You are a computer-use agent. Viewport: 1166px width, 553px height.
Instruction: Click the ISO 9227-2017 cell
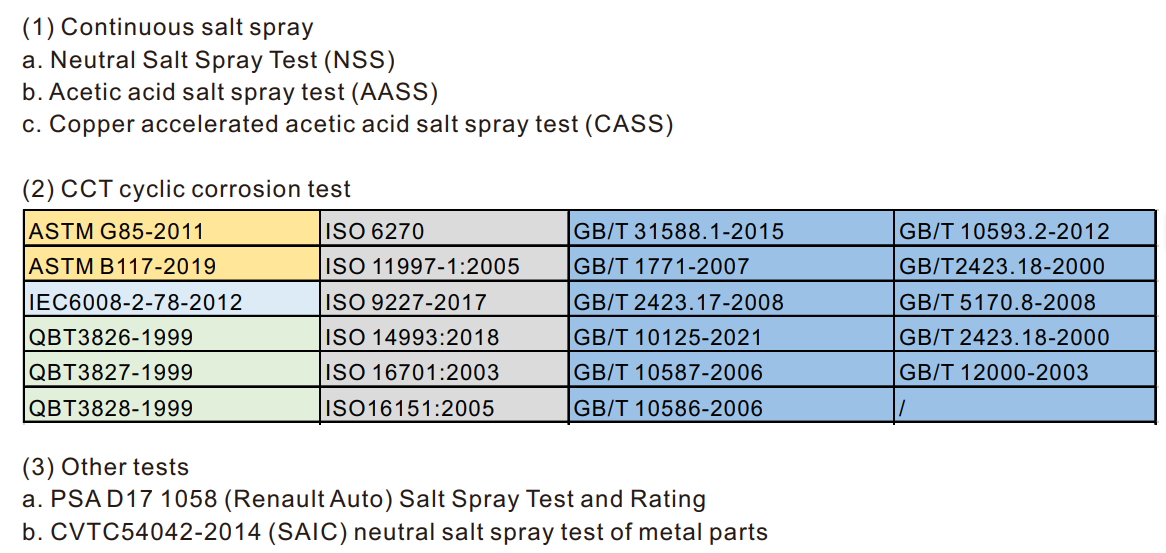click(445, 299)
